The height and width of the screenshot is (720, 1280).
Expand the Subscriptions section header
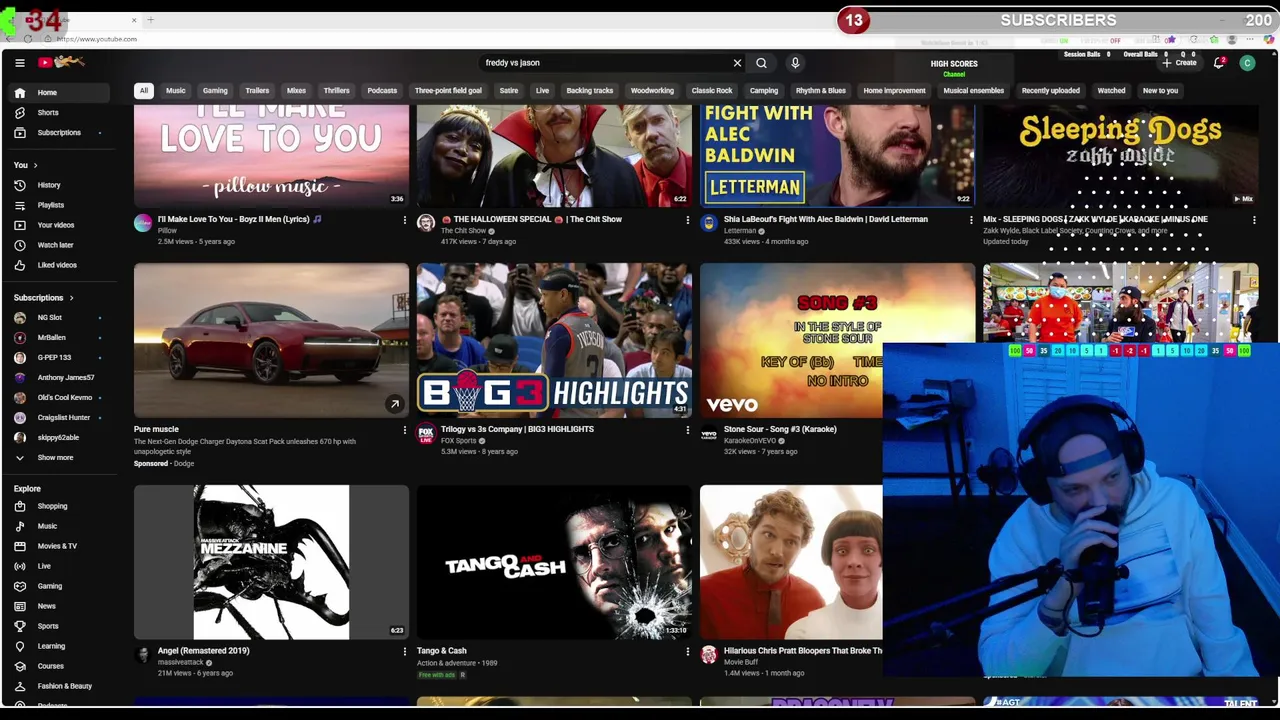coord(43,297)
